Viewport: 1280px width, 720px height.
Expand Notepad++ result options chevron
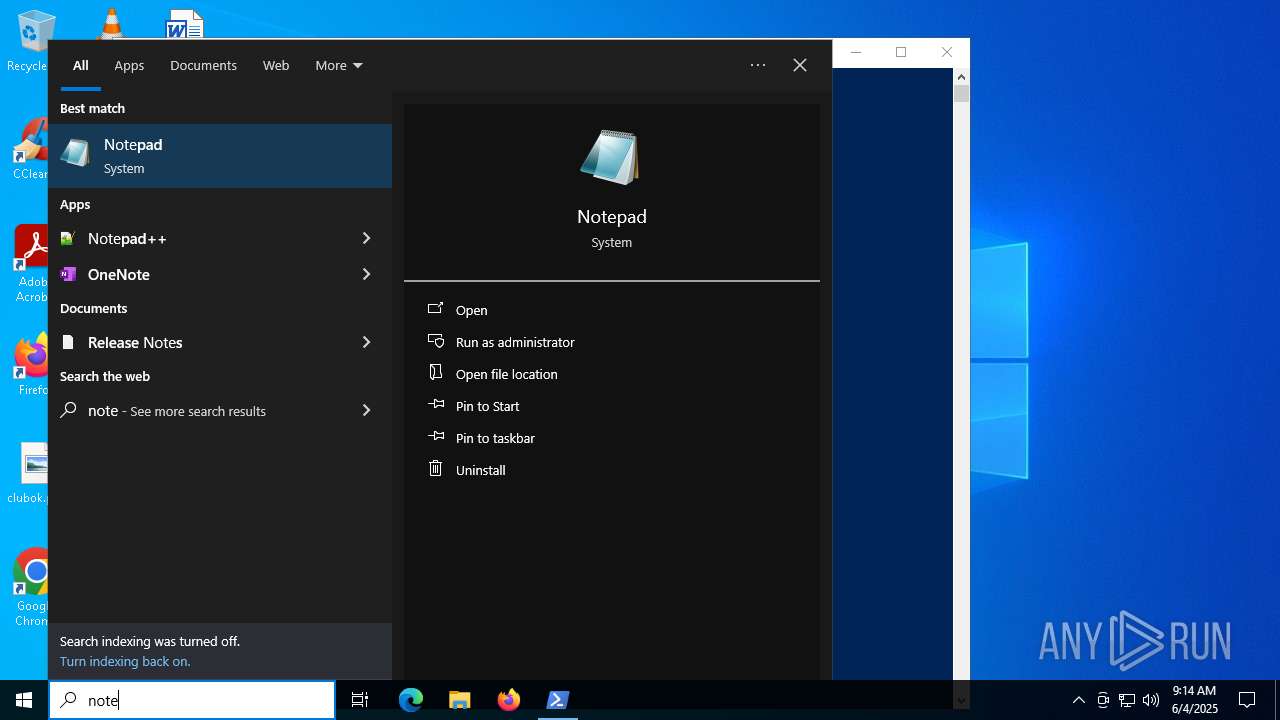[x=366, y=238]
